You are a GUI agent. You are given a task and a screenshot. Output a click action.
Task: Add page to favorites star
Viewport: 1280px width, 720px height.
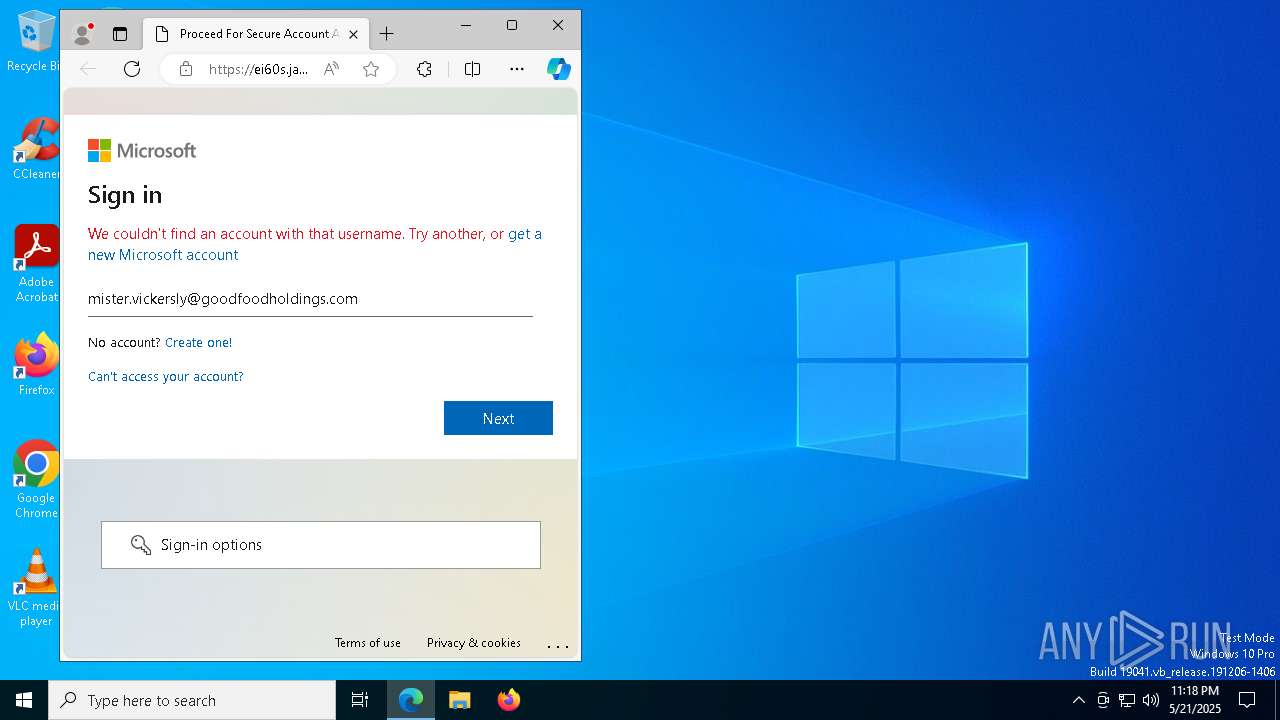[x=371, y=69]
